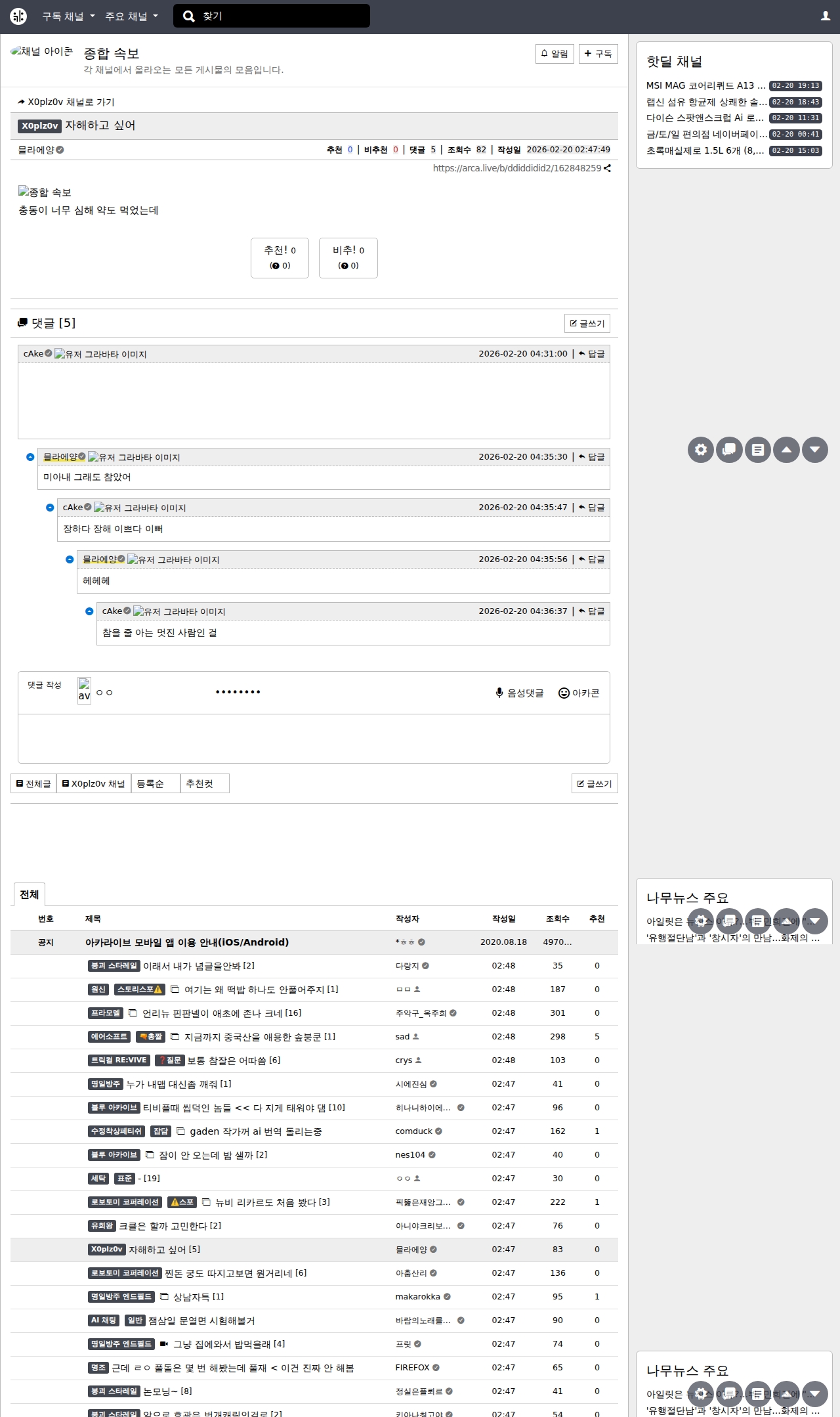Open hot deal 초록매실제로 1.5L 6개
Image resolution: width=840 pixels, height=1417 pixels.
pyautogui.click(x=705, y=150)
